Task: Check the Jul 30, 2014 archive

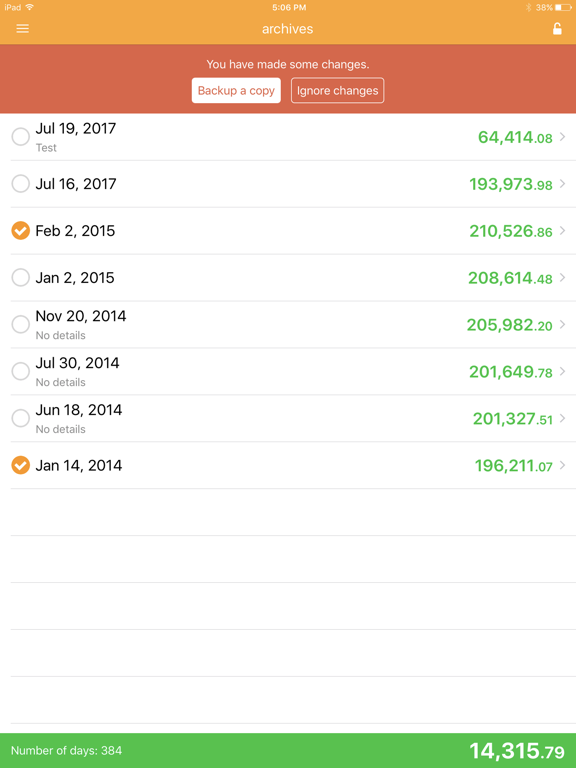Action: tap(21, 371)
